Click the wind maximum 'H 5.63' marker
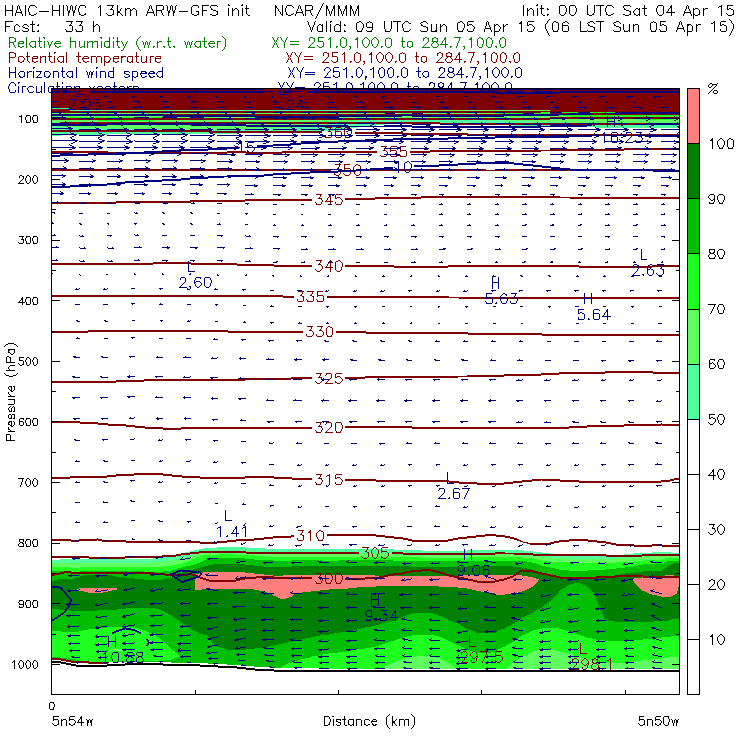The height and width of the screenshot is (740, 740). pos(501,291)
